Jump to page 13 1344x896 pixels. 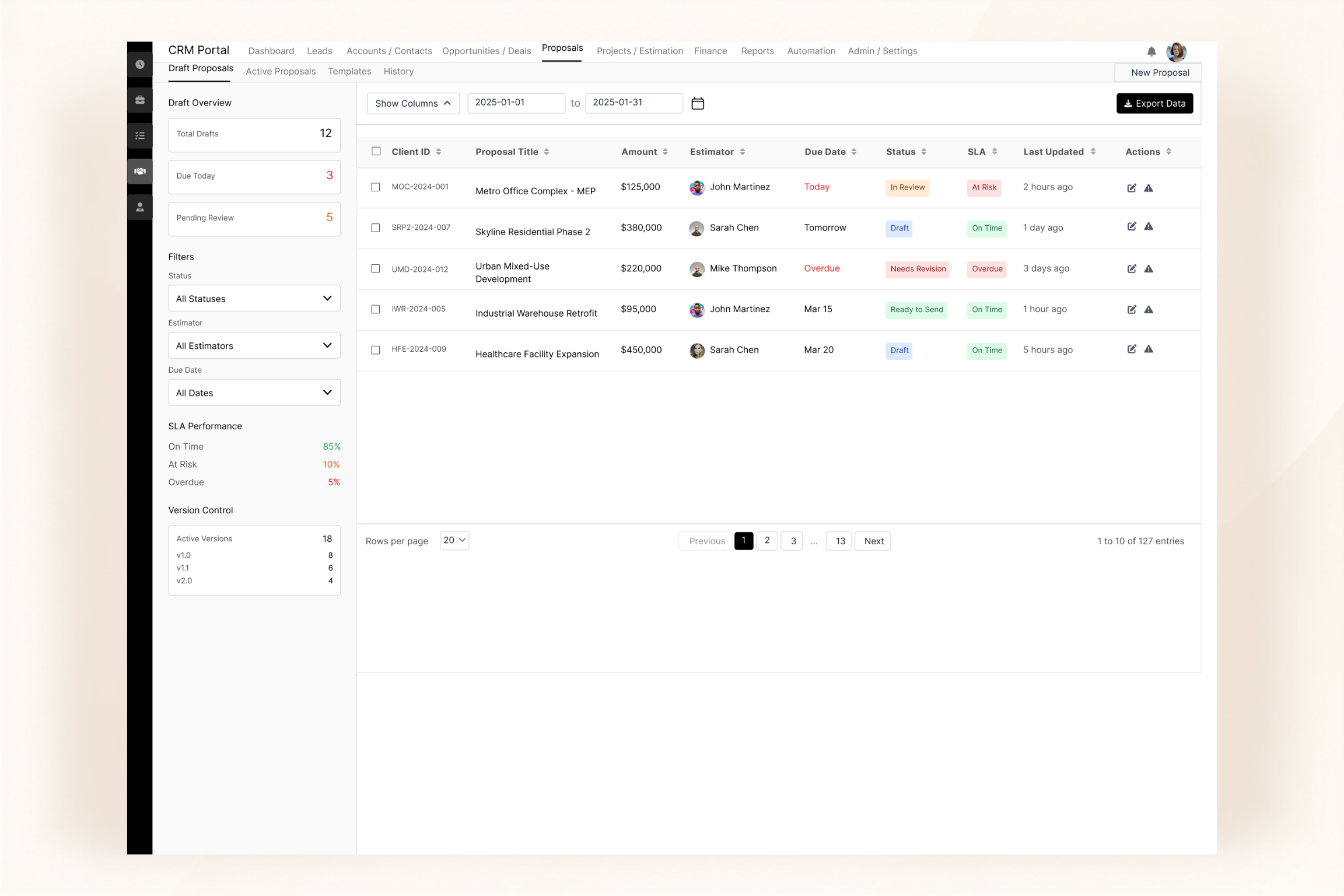[x=840, y=541]
